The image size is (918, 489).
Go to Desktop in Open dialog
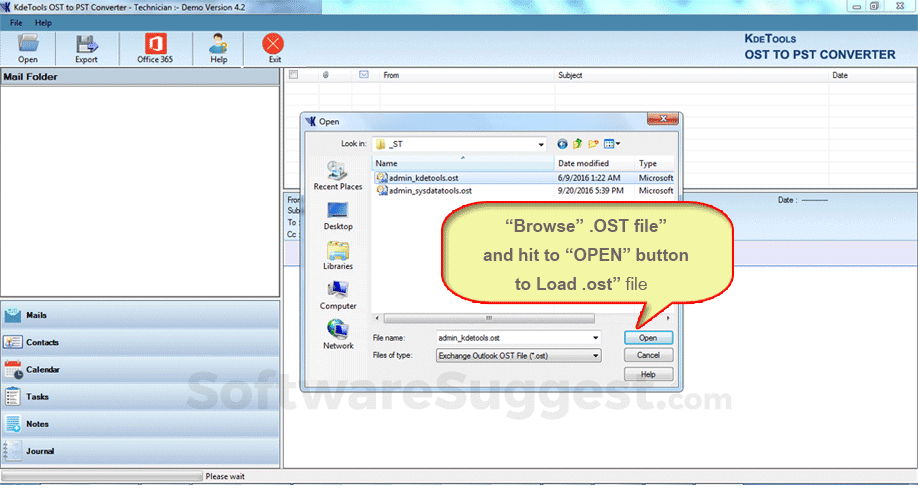pyautogui.click(x=338, y=216)
